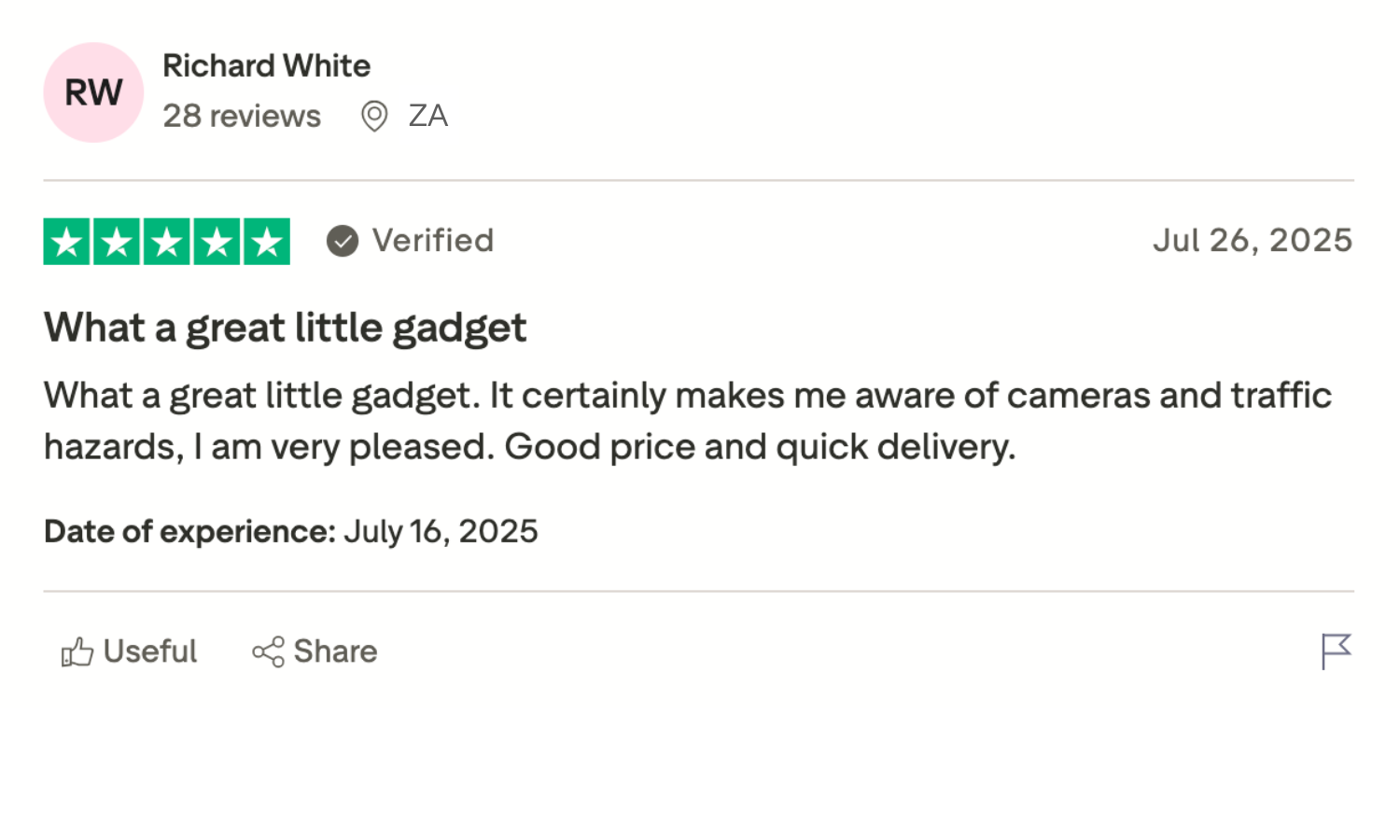Image resolution: width=1400 pixels, height=840 pixels.
Task: Click the location pin icon
Action: tap(374, 117)
